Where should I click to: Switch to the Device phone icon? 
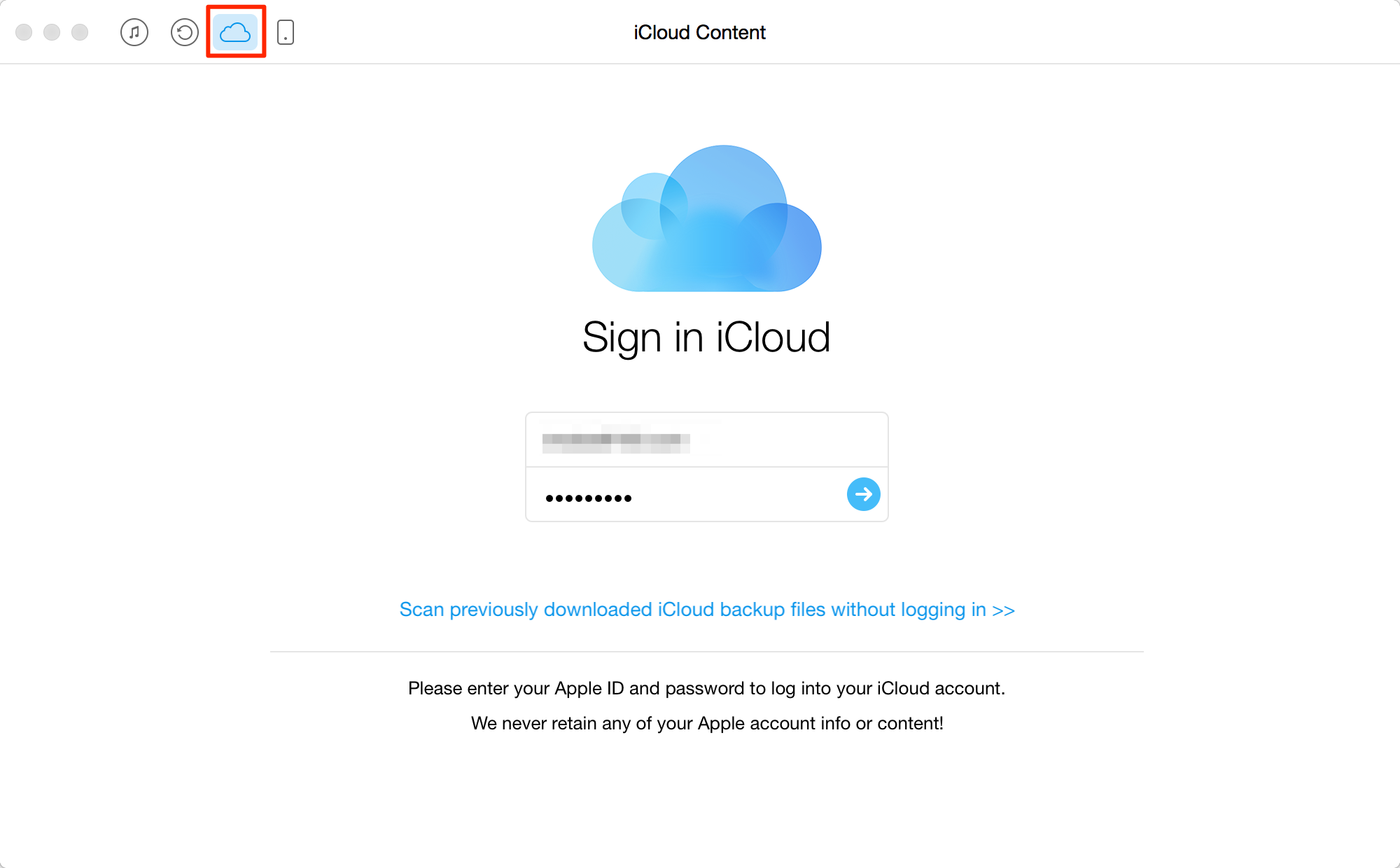point(286,32)
